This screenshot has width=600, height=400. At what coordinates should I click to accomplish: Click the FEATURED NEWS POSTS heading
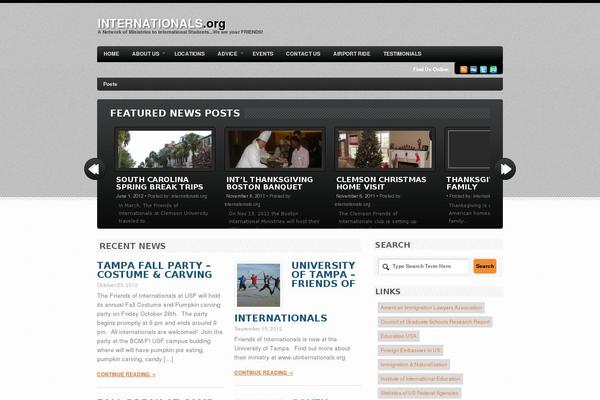pyautogui.click(x=175, y=113)
